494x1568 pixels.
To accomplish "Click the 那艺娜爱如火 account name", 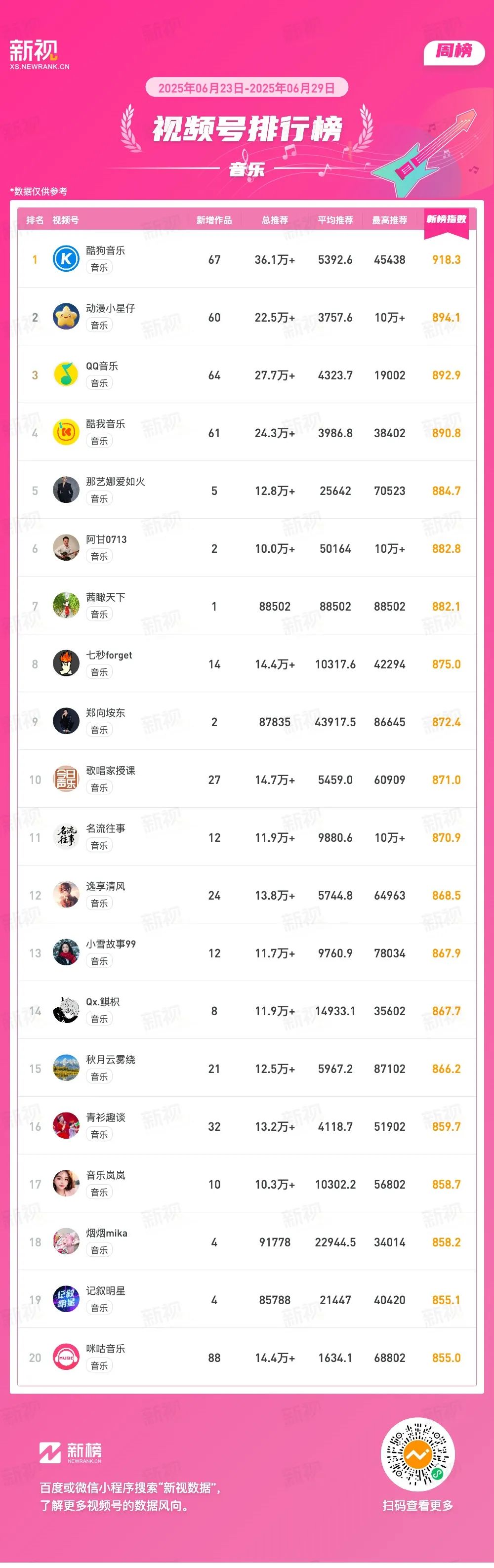I will pyautogui.click(x=116, y=482).
